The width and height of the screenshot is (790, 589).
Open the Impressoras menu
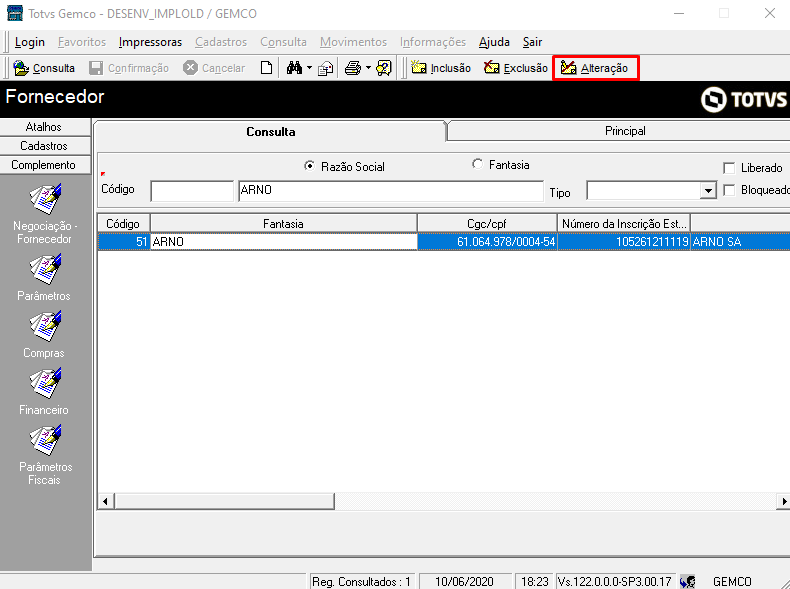coord(150,42)
